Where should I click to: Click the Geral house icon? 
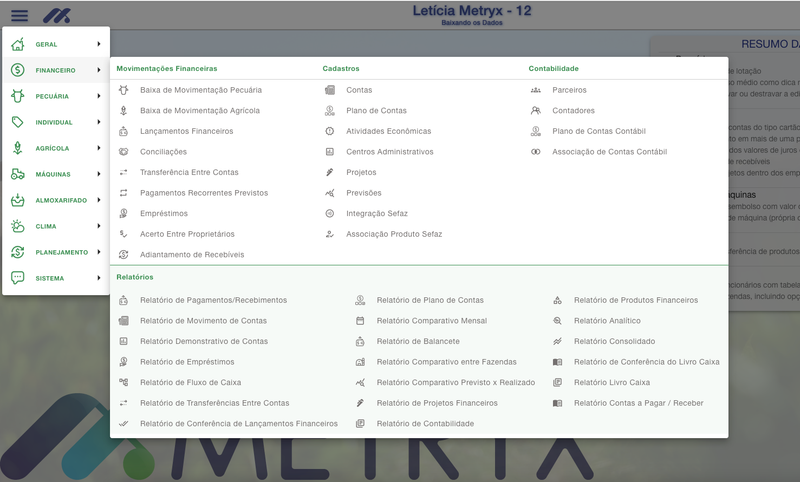[17, 44]
